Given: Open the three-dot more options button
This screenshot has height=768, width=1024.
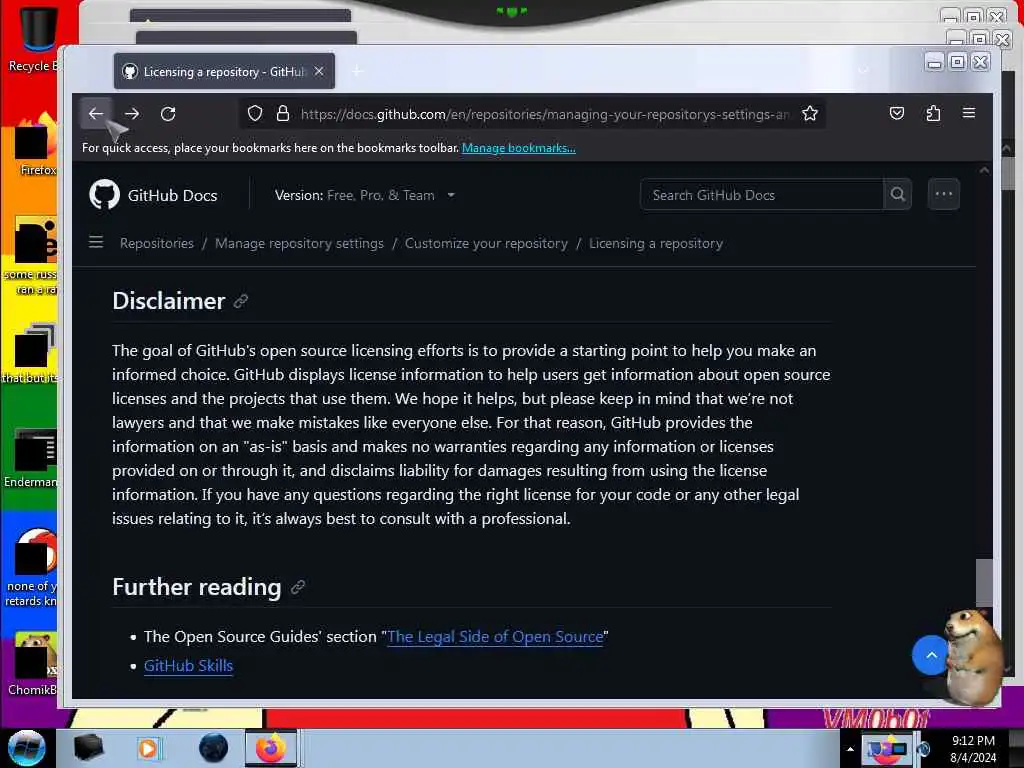Looking at the screenshot, I should [x=943, y=194].
